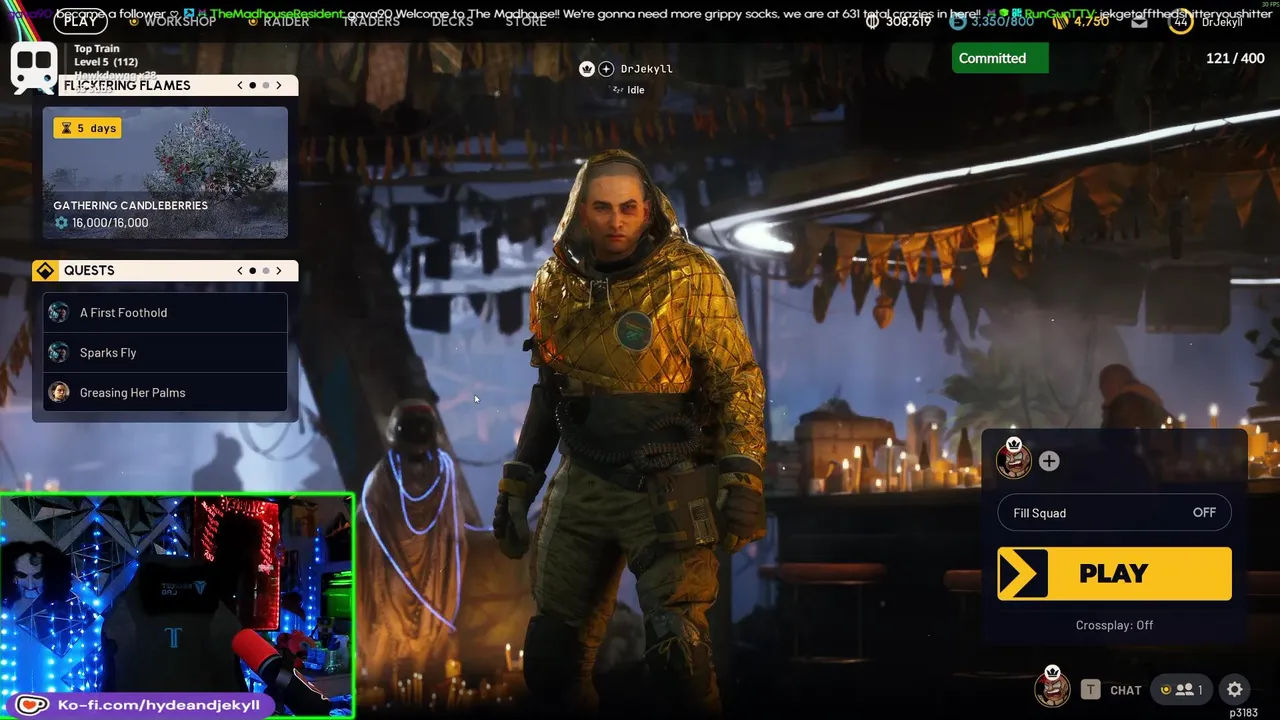This screenshot has height=720, width=1280.
Task: Open the mail envelope icon
Action: 1139,21
